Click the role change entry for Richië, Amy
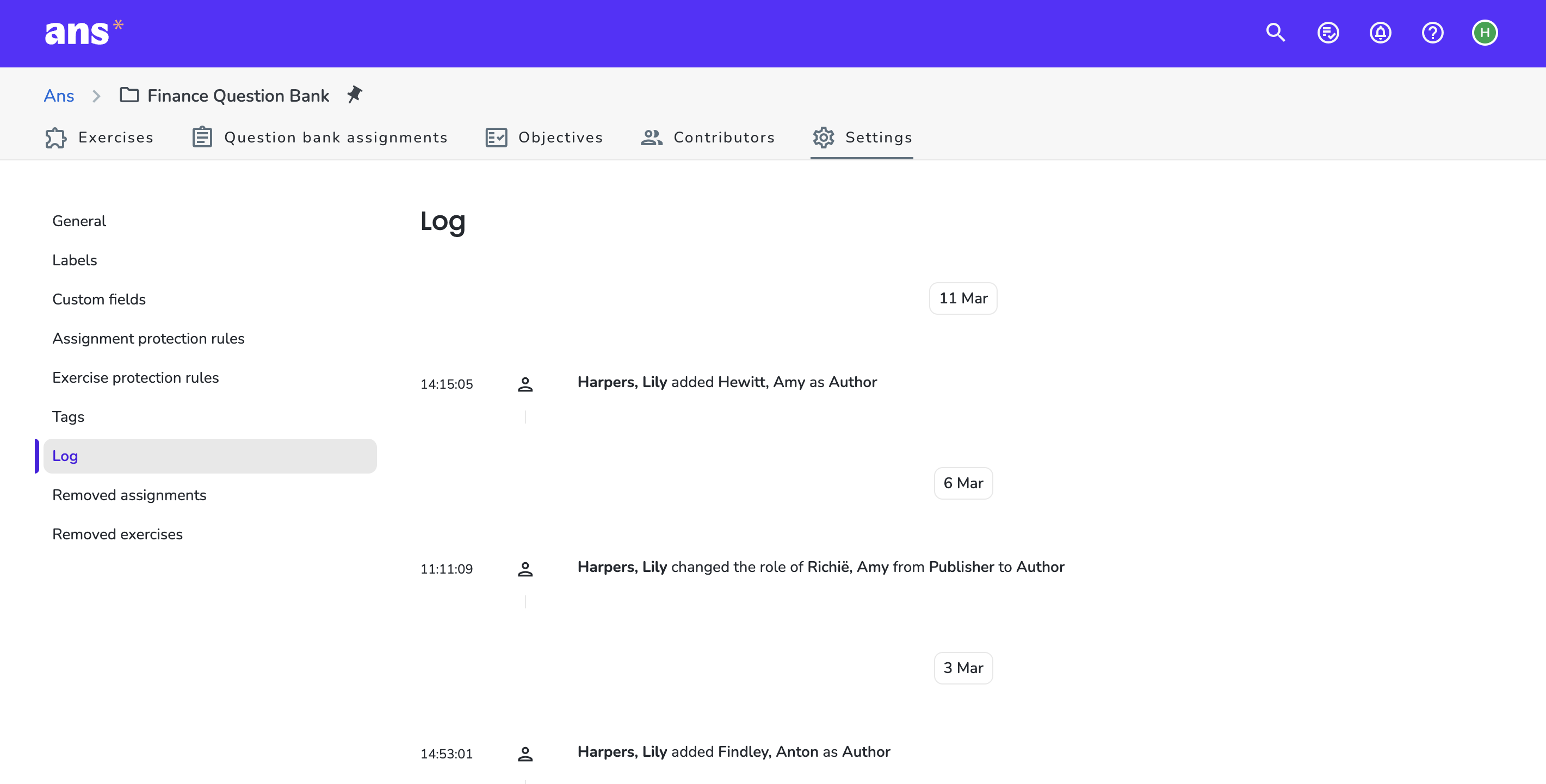Viewport: 1546px width, 784px height. [820, 567]
